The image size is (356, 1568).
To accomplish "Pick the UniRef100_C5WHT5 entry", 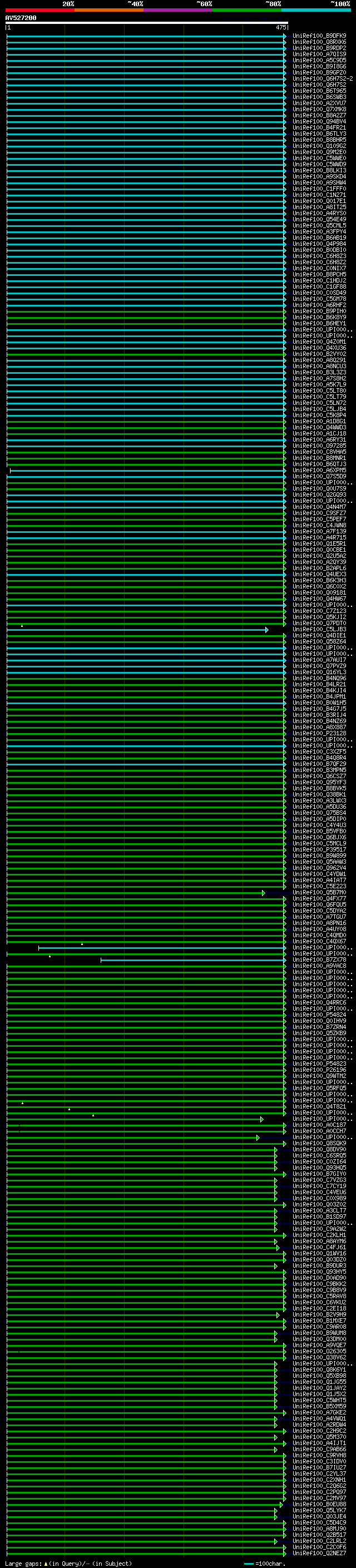I will tap(319, 1400).
